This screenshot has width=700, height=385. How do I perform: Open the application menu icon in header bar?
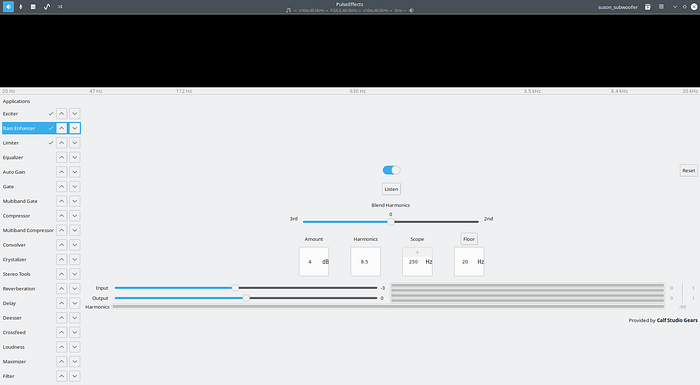(x=661, y=7)
